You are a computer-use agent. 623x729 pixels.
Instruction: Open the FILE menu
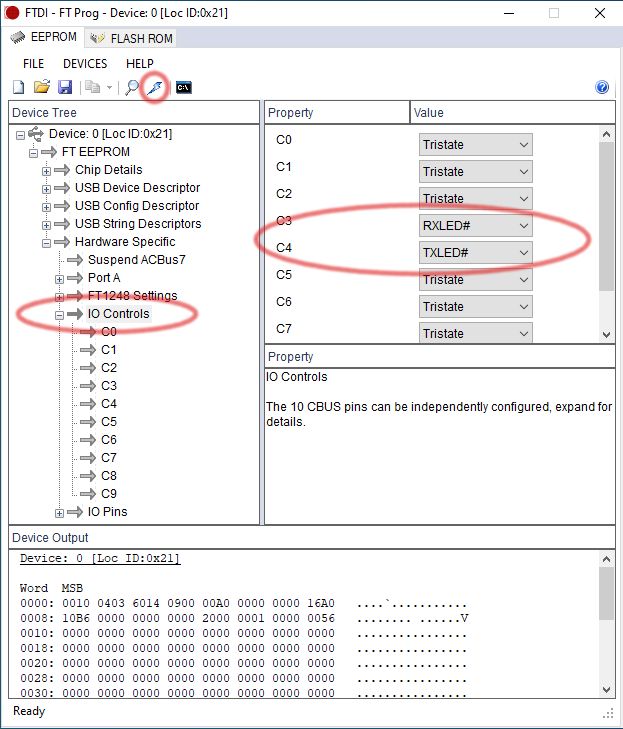pos(33,64)
